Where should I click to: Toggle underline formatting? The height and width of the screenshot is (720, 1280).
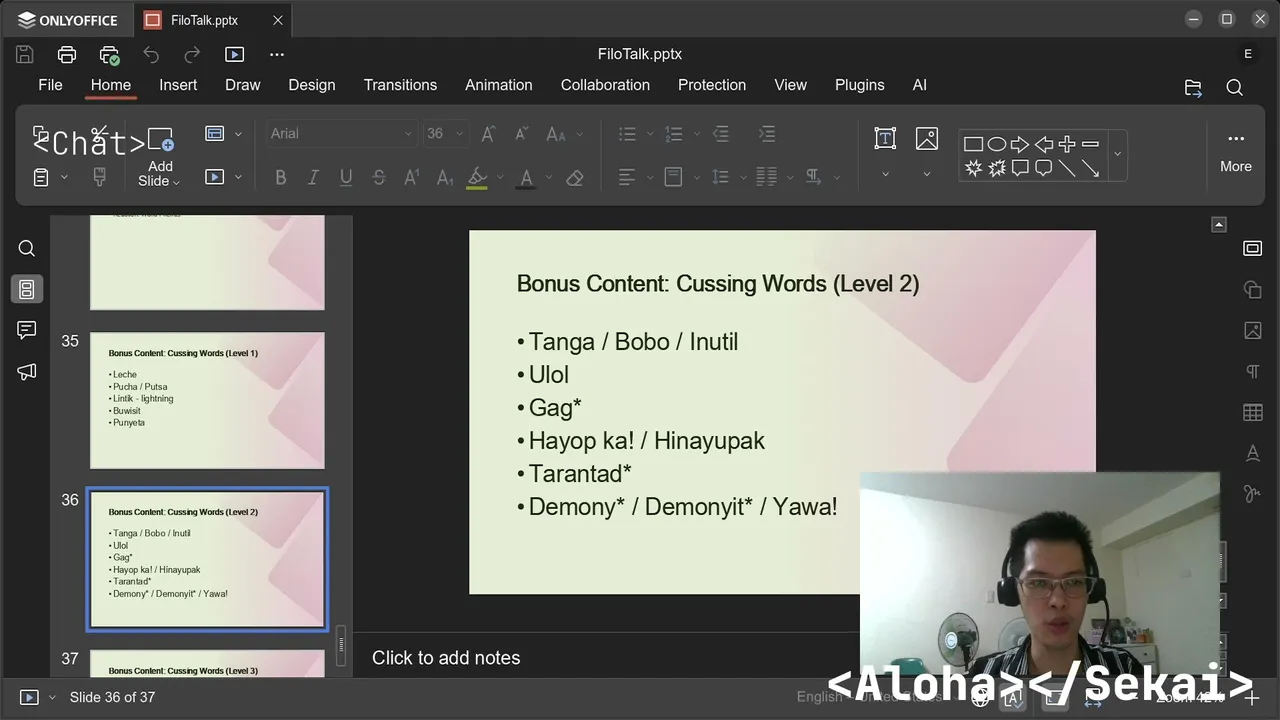346,178
